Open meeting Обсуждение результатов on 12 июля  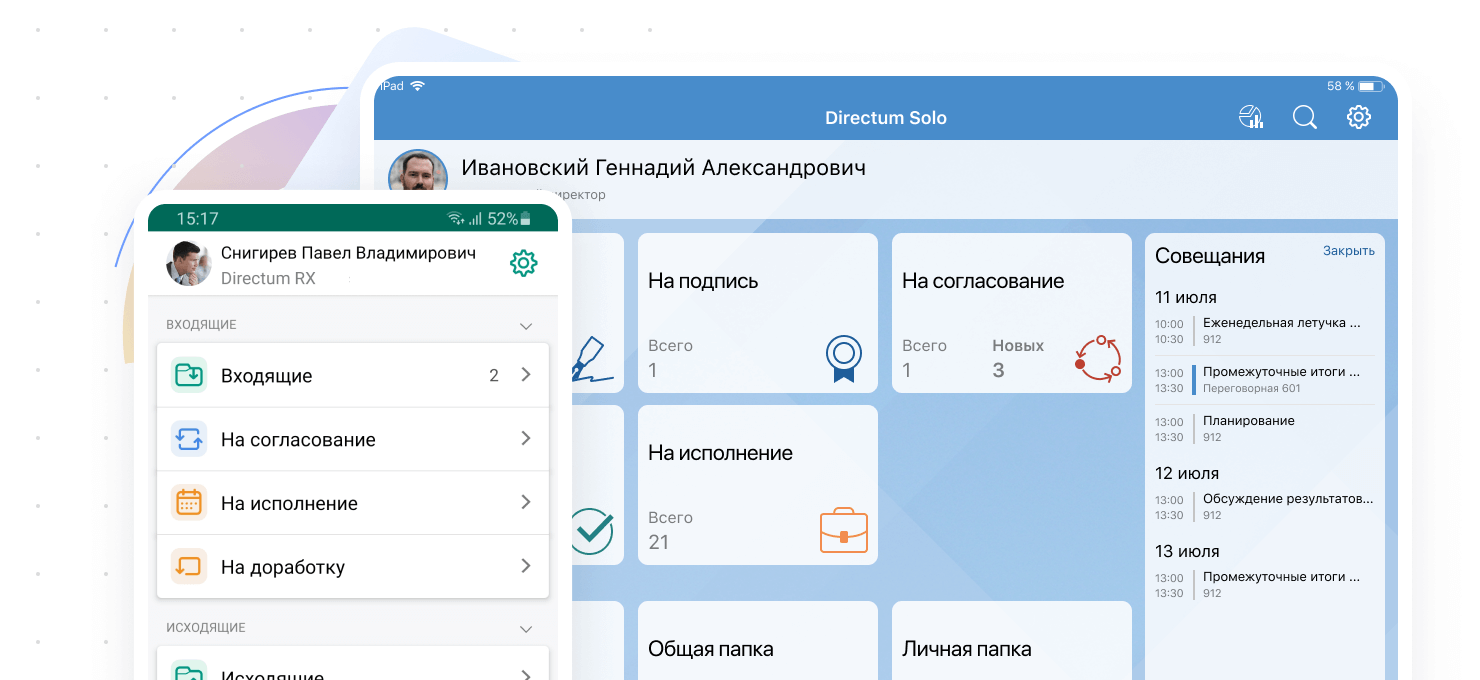point(1265,507)
